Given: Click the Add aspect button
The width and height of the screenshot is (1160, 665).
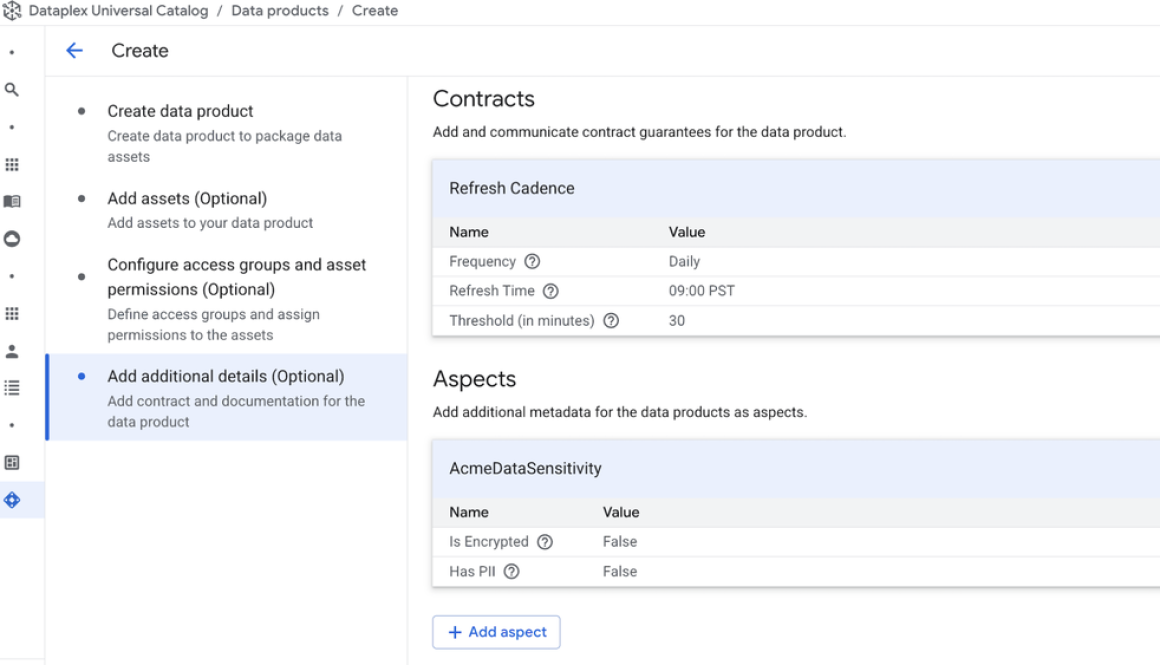Looking at the screenshot, I should 496,632.
